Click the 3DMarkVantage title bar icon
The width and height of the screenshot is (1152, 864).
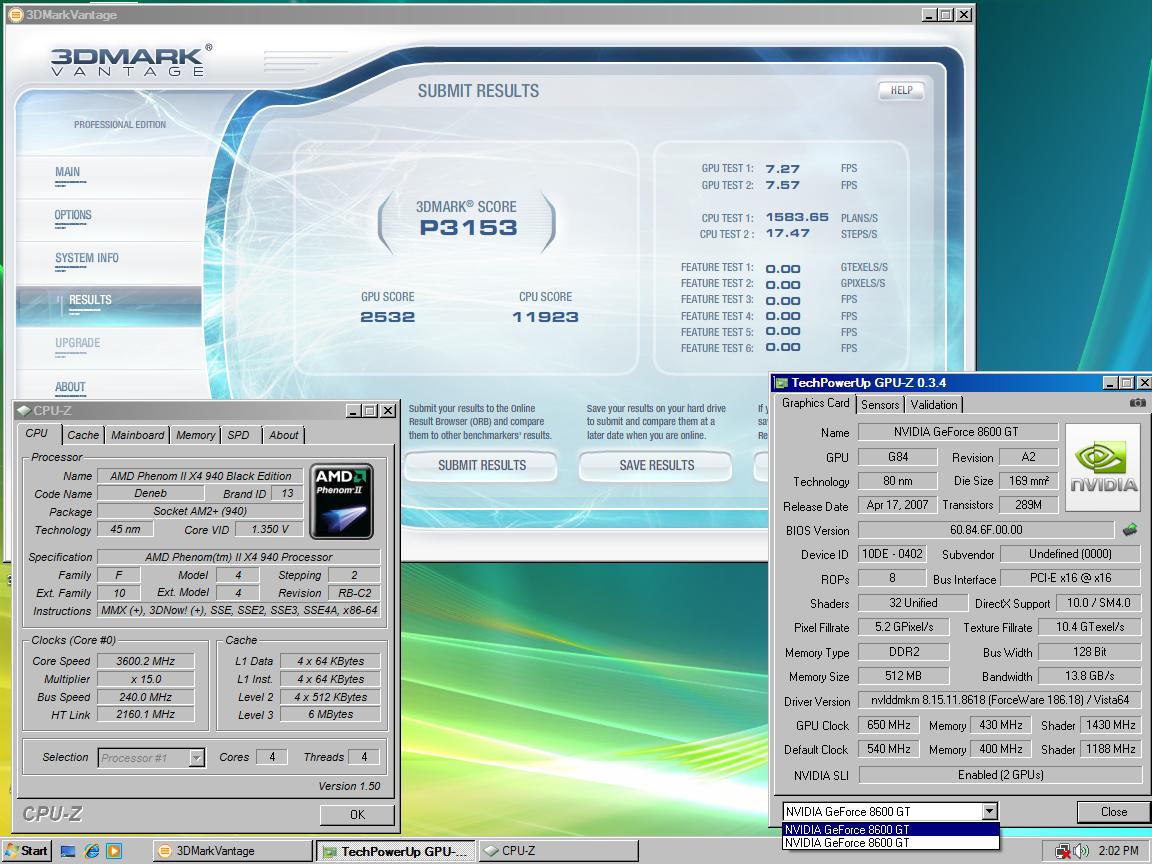15,15
